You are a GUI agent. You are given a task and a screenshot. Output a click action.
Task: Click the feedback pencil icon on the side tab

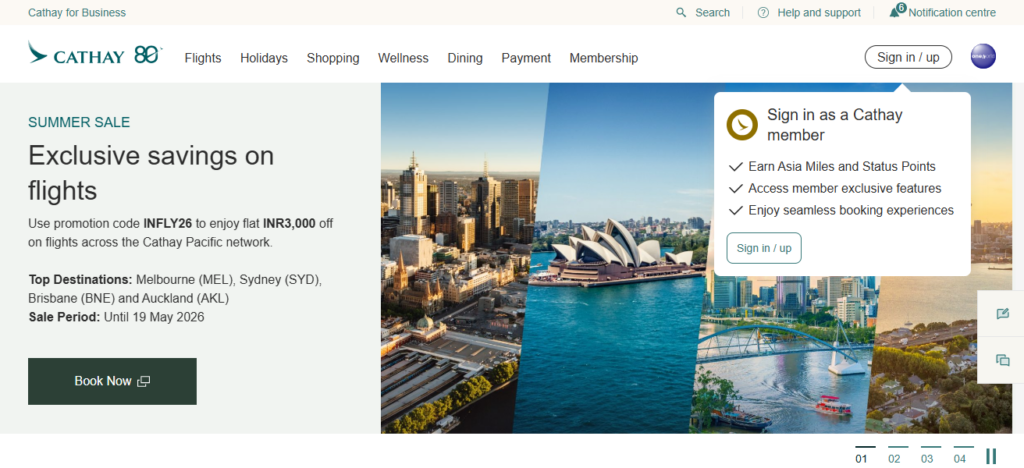pos(1002,314)
